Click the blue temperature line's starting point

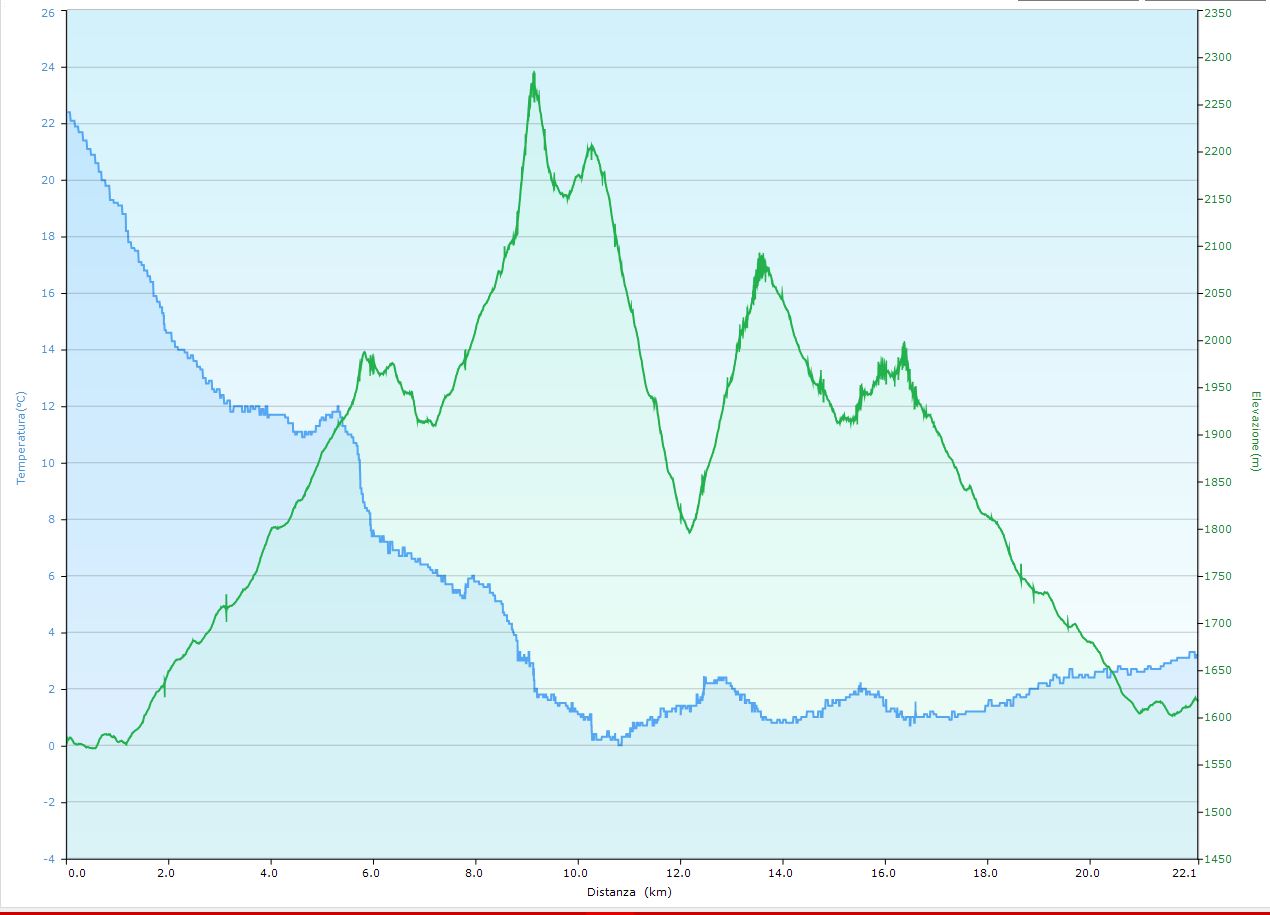coord(67,112)
